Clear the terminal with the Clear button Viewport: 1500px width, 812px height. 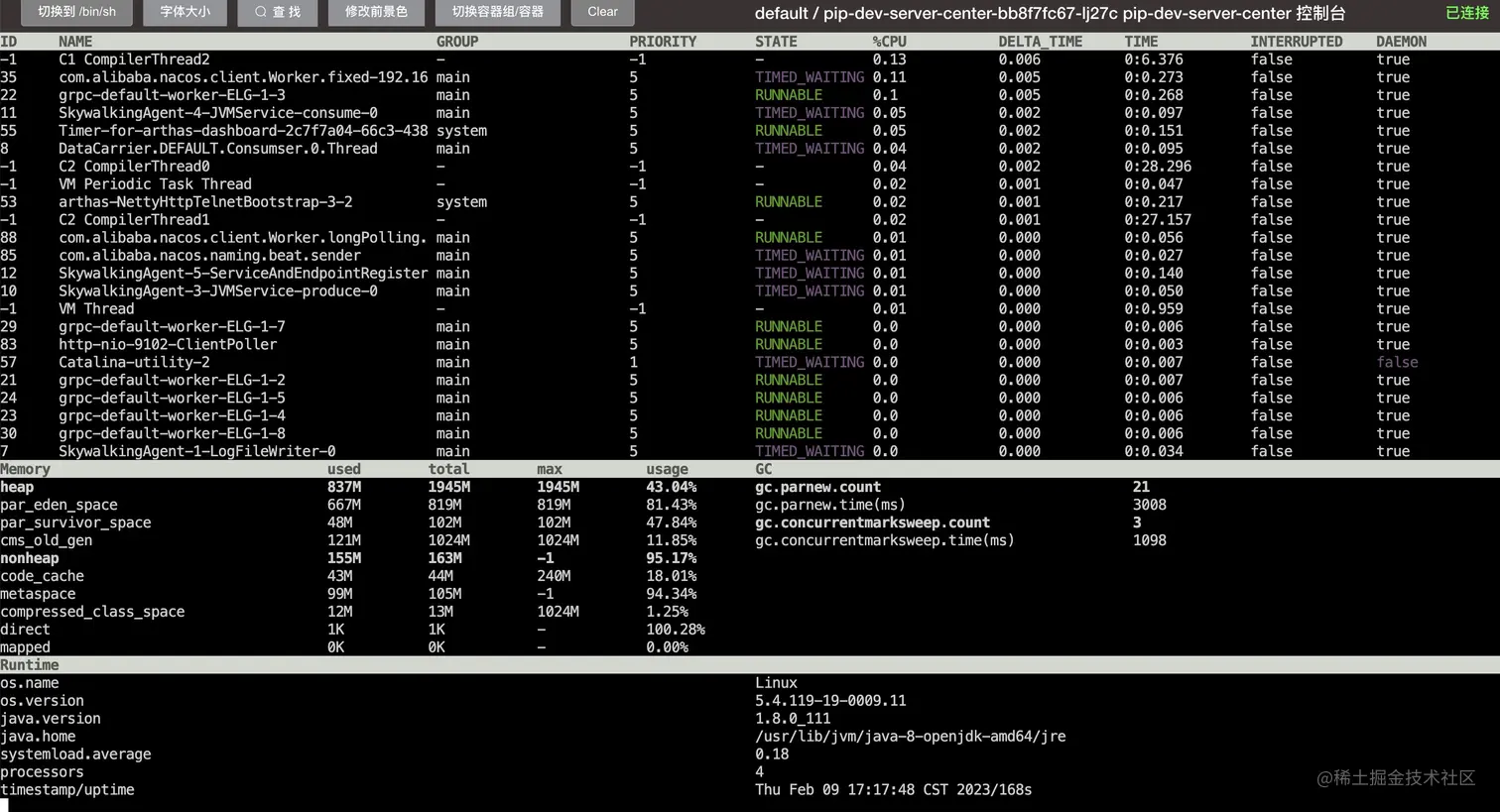pyautogui.click(x=602, y=12)
